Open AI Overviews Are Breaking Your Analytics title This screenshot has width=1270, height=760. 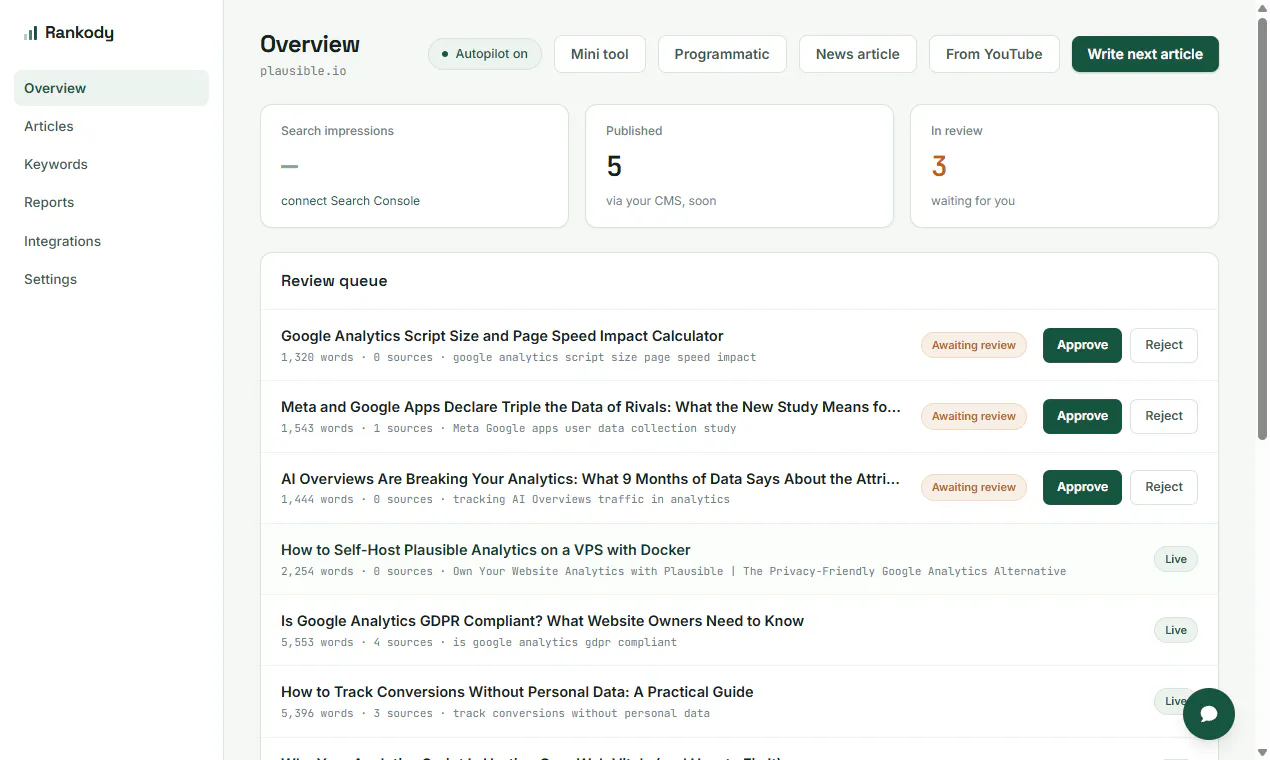click(x=591, y=479)
